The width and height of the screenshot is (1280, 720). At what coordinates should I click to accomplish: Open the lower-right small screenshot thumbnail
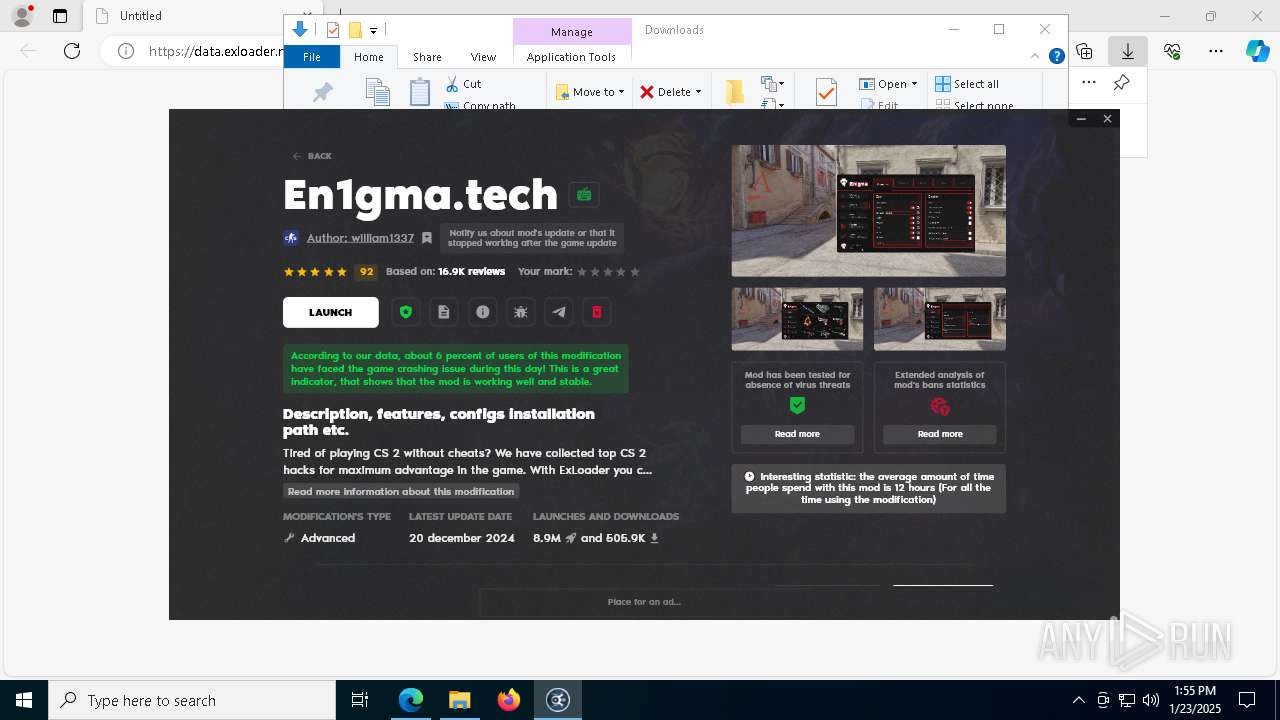pyautogui.click(x=940, y=319)
